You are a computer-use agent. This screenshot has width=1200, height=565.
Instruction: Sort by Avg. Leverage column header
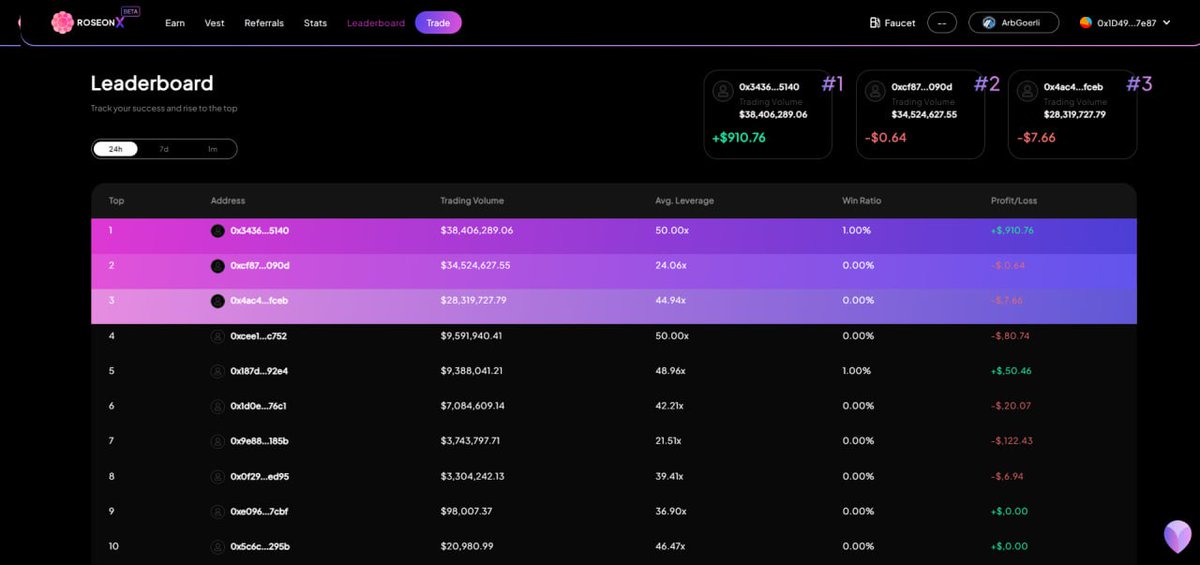684,201
